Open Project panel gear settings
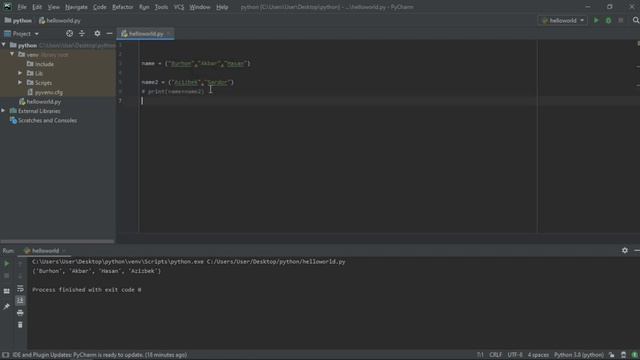 tap(97, 33)
